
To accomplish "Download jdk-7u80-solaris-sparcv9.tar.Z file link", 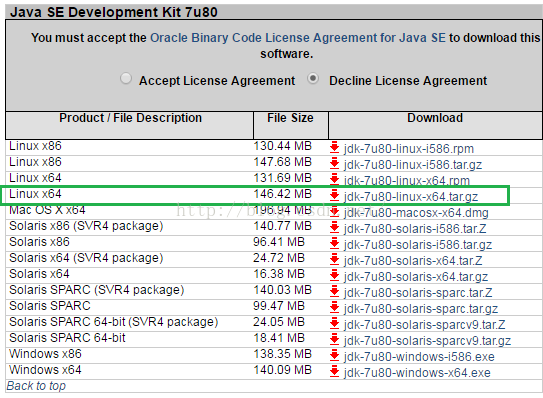I will click(424, 325).
